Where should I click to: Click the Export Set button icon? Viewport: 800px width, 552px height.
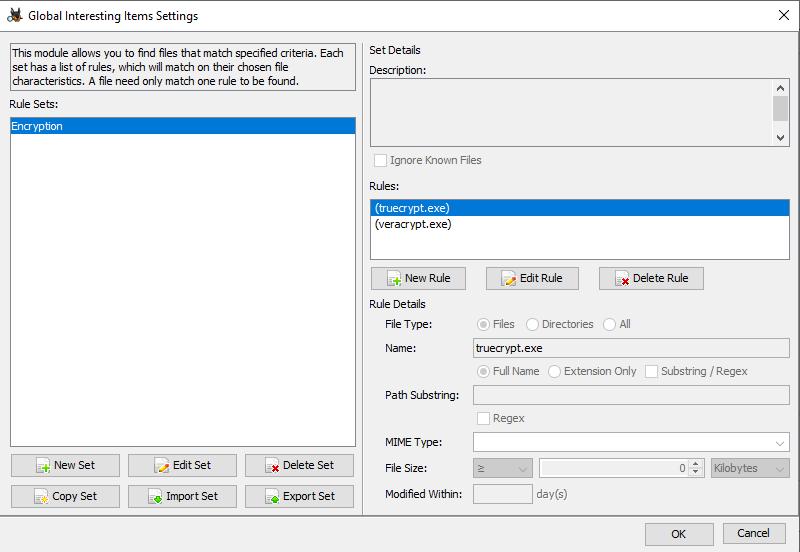(x=271, y=497)
